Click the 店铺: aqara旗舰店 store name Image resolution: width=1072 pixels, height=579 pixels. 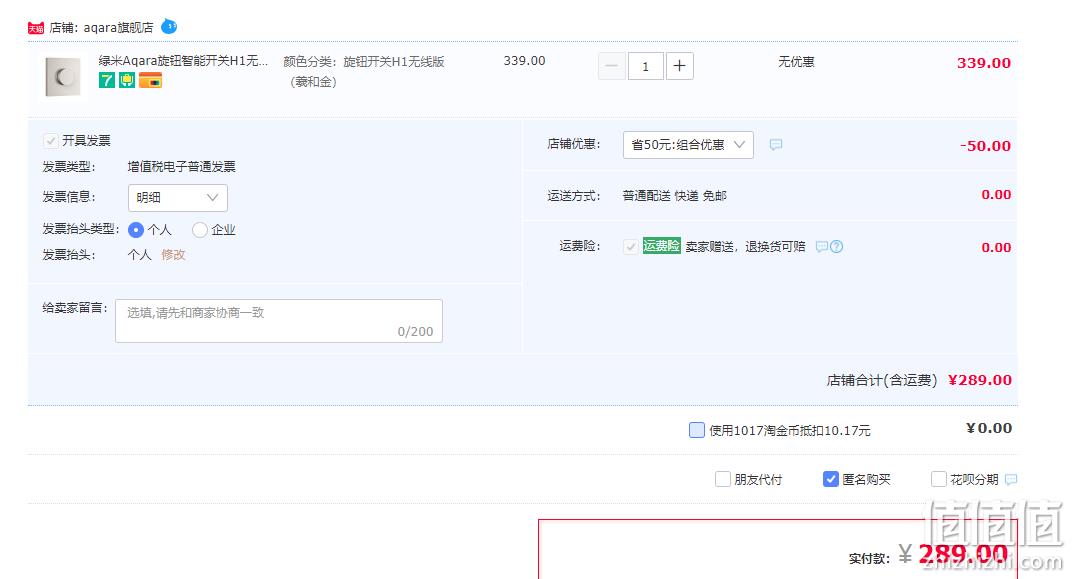(x=101, y=28)
